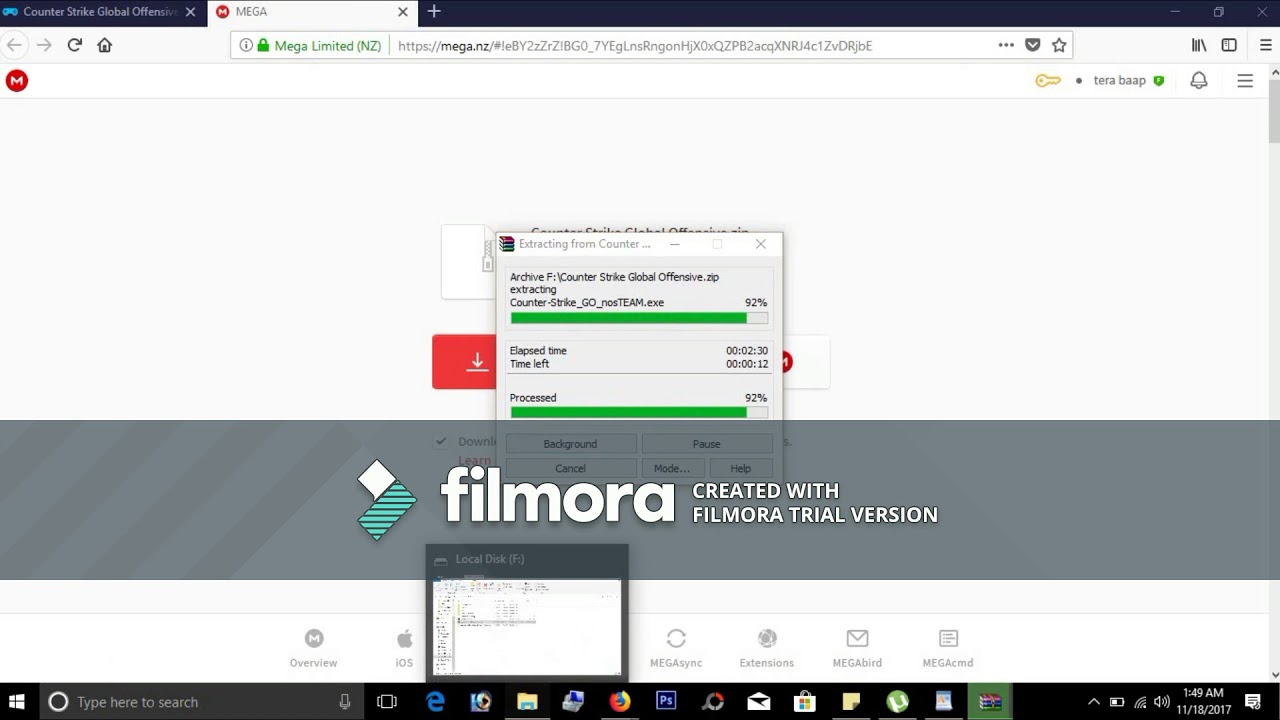
Task: Click the Type here to search box
Action: point(200,702)
